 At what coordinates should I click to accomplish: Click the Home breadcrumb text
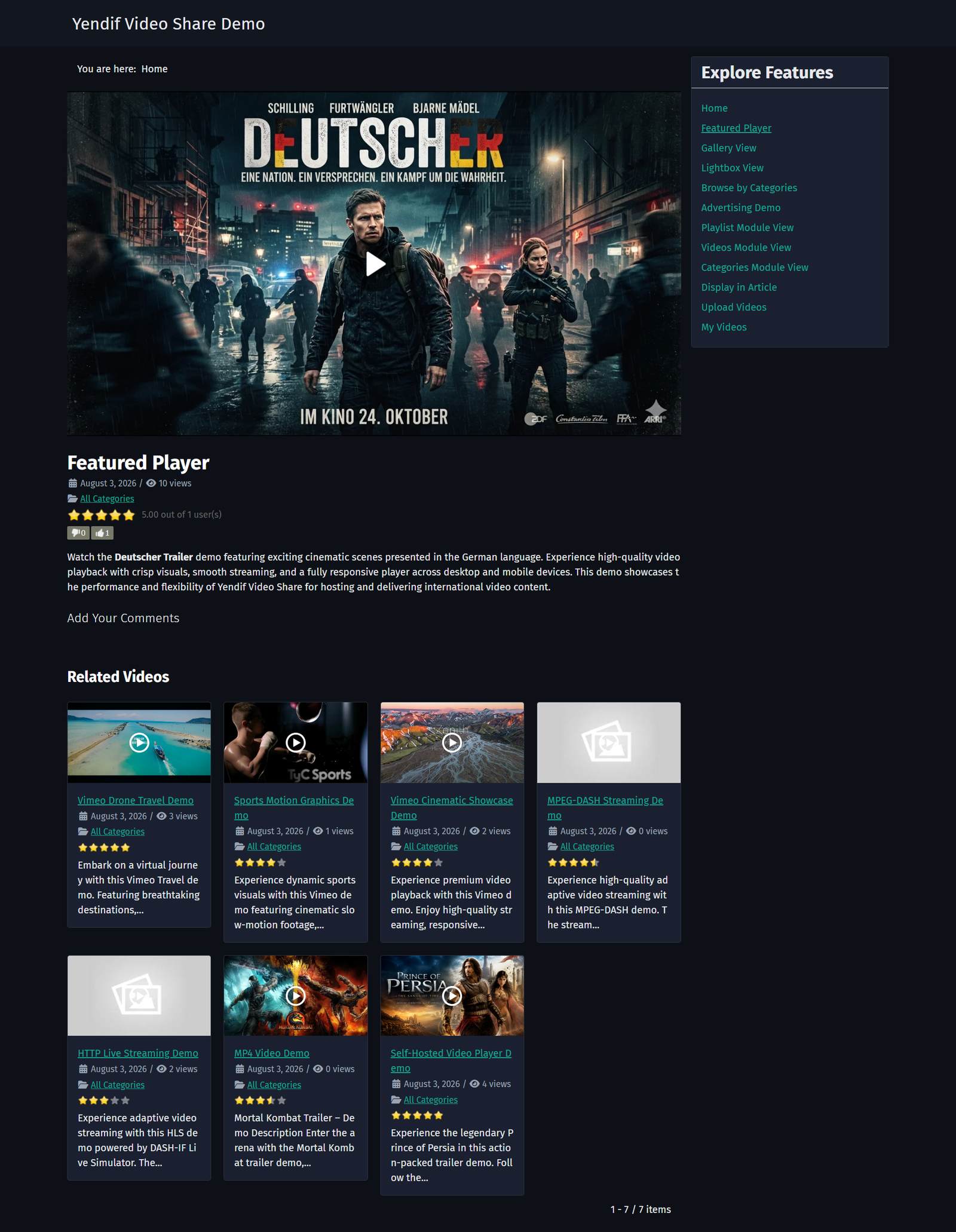click(x=154, y=69)
